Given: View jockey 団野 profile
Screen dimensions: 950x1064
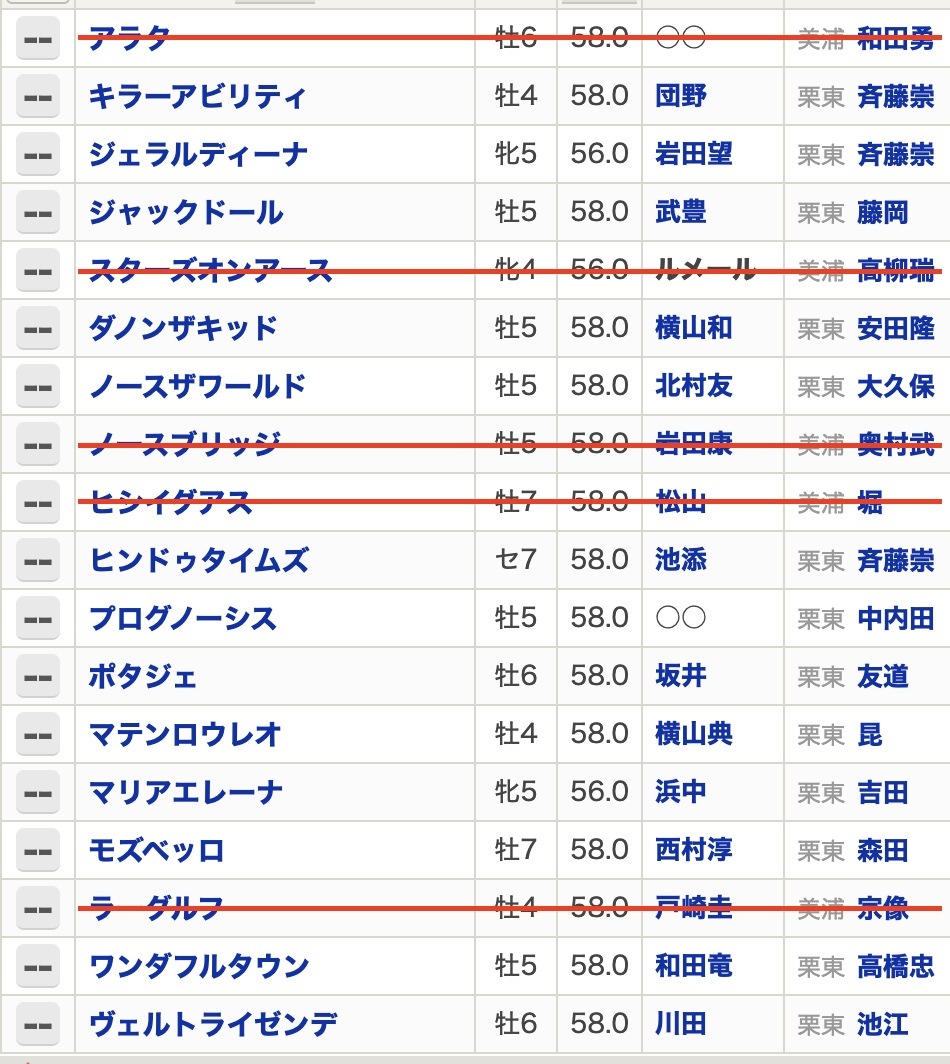Looking at the screenshot, I should tap(681, 96).
